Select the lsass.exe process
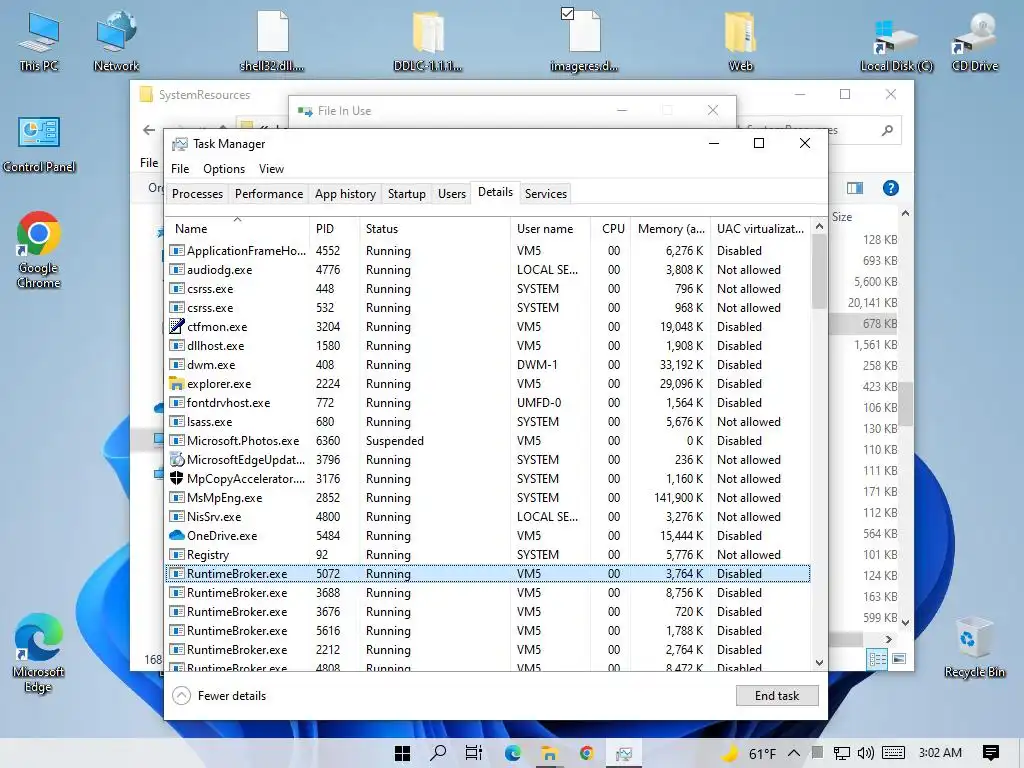1024x768 pixels. (488, 422)
